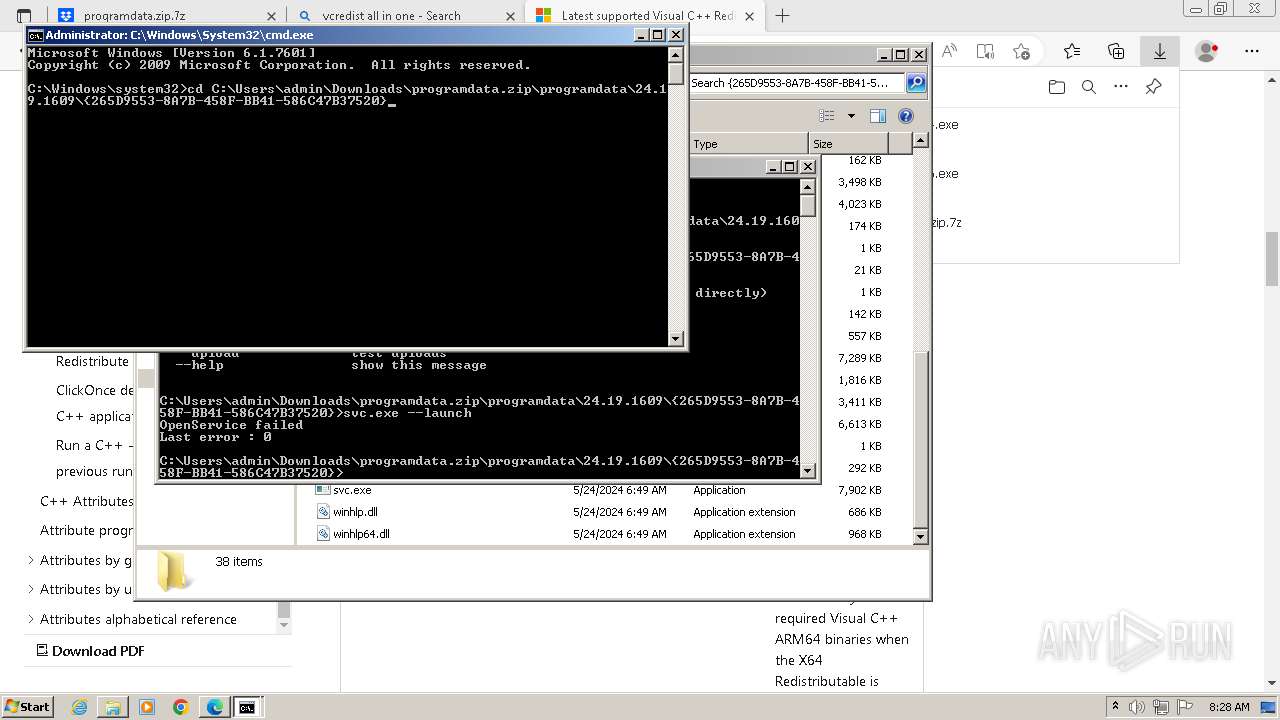Open downloads folder icon in Downloads panel

[1057, 87]
